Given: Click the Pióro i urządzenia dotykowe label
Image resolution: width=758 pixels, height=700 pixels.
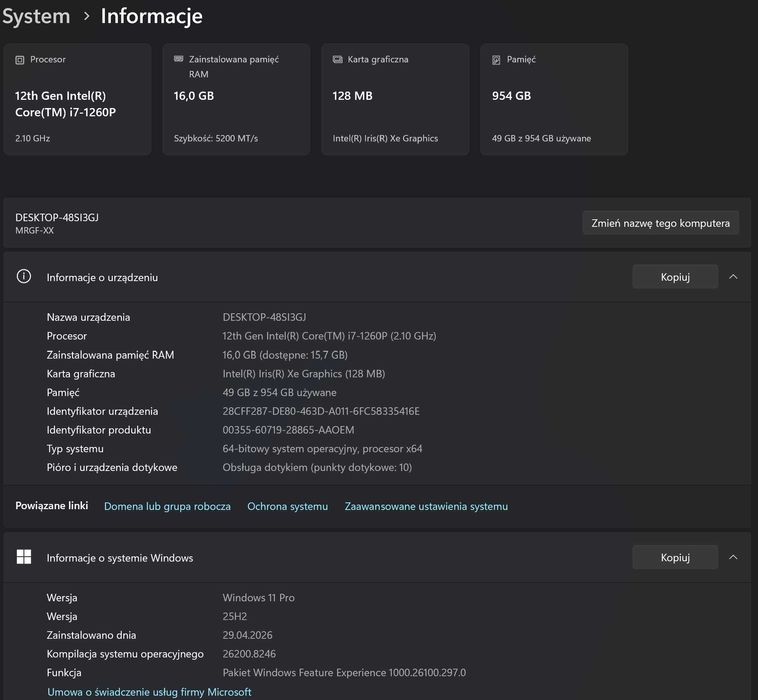Looking at the screenshot, I should click(112, 467).
